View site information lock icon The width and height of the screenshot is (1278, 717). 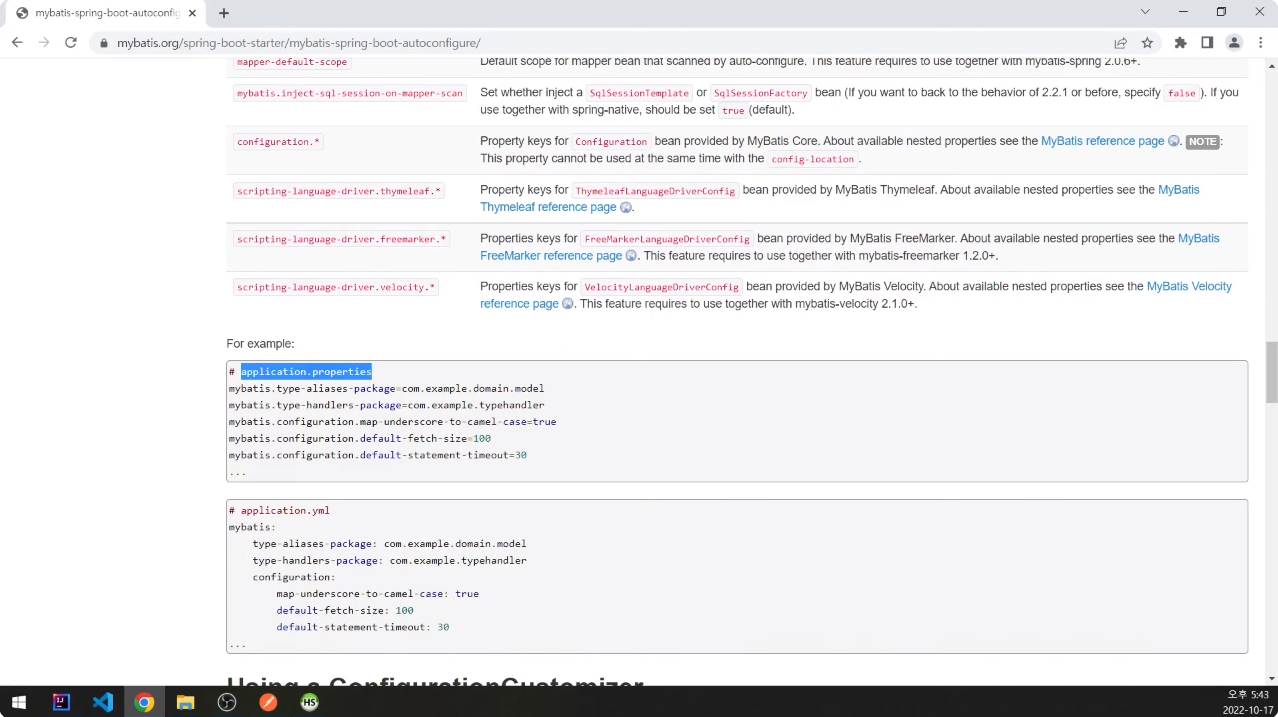click(104, 43)
